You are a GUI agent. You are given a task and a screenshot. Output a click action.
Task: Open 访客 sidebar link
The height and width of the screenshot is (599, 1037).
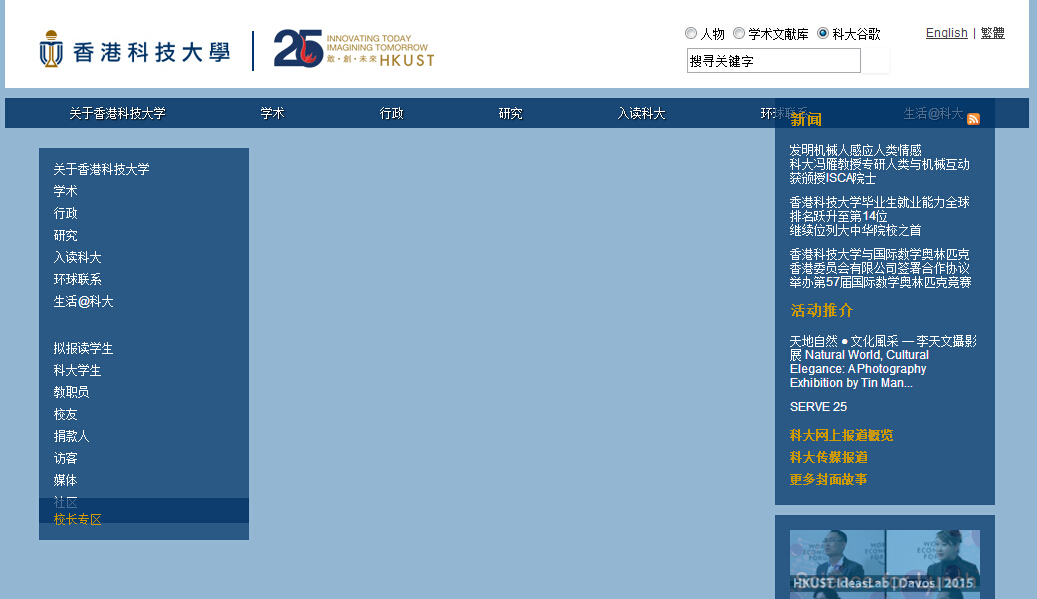pyautogui.click(x=65, y=458)
